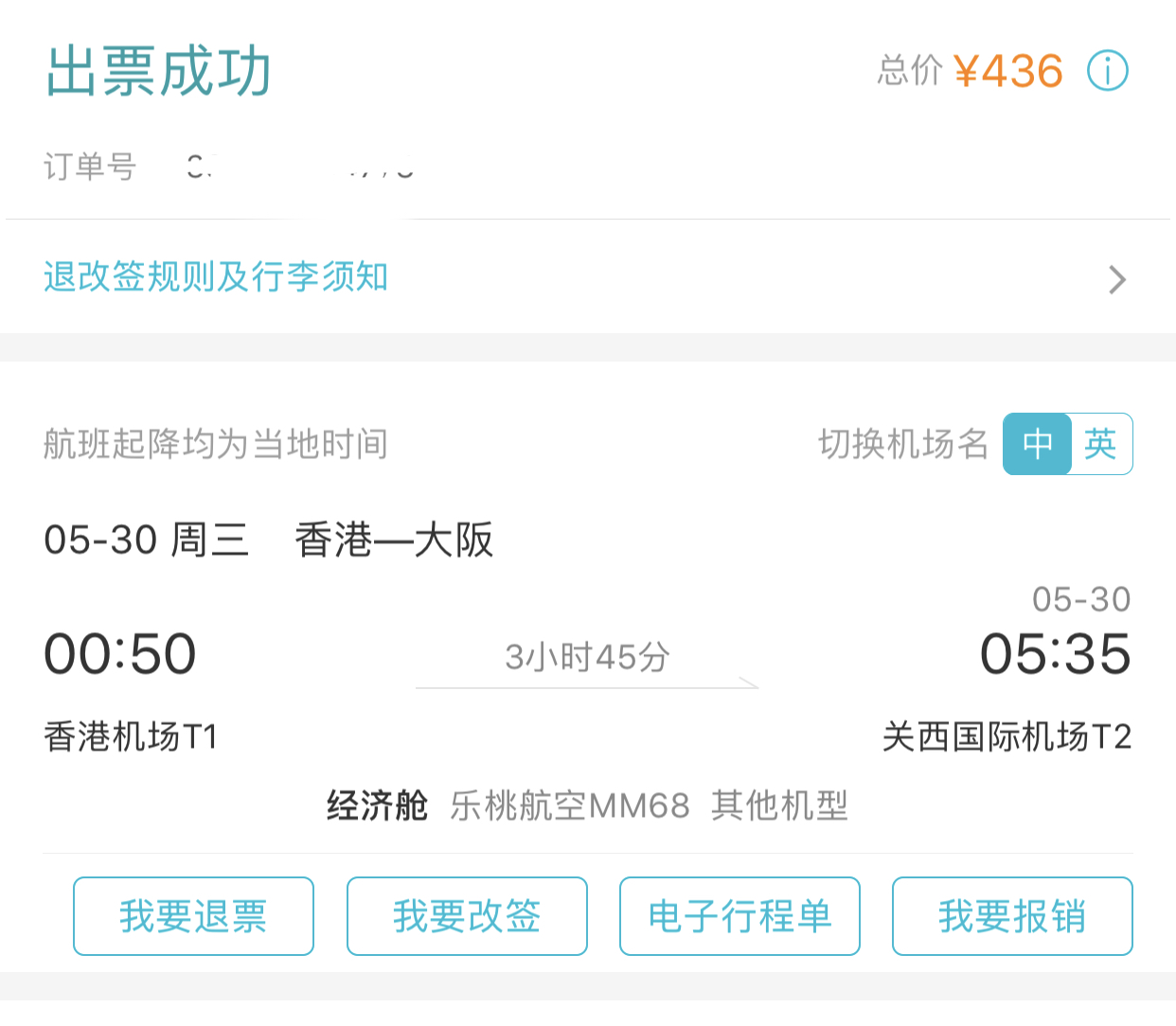Viewport: 1176px width, 1026px height.
Task: Click 我要报销 for reimbursement
Action: click(x=1011, y=916)
